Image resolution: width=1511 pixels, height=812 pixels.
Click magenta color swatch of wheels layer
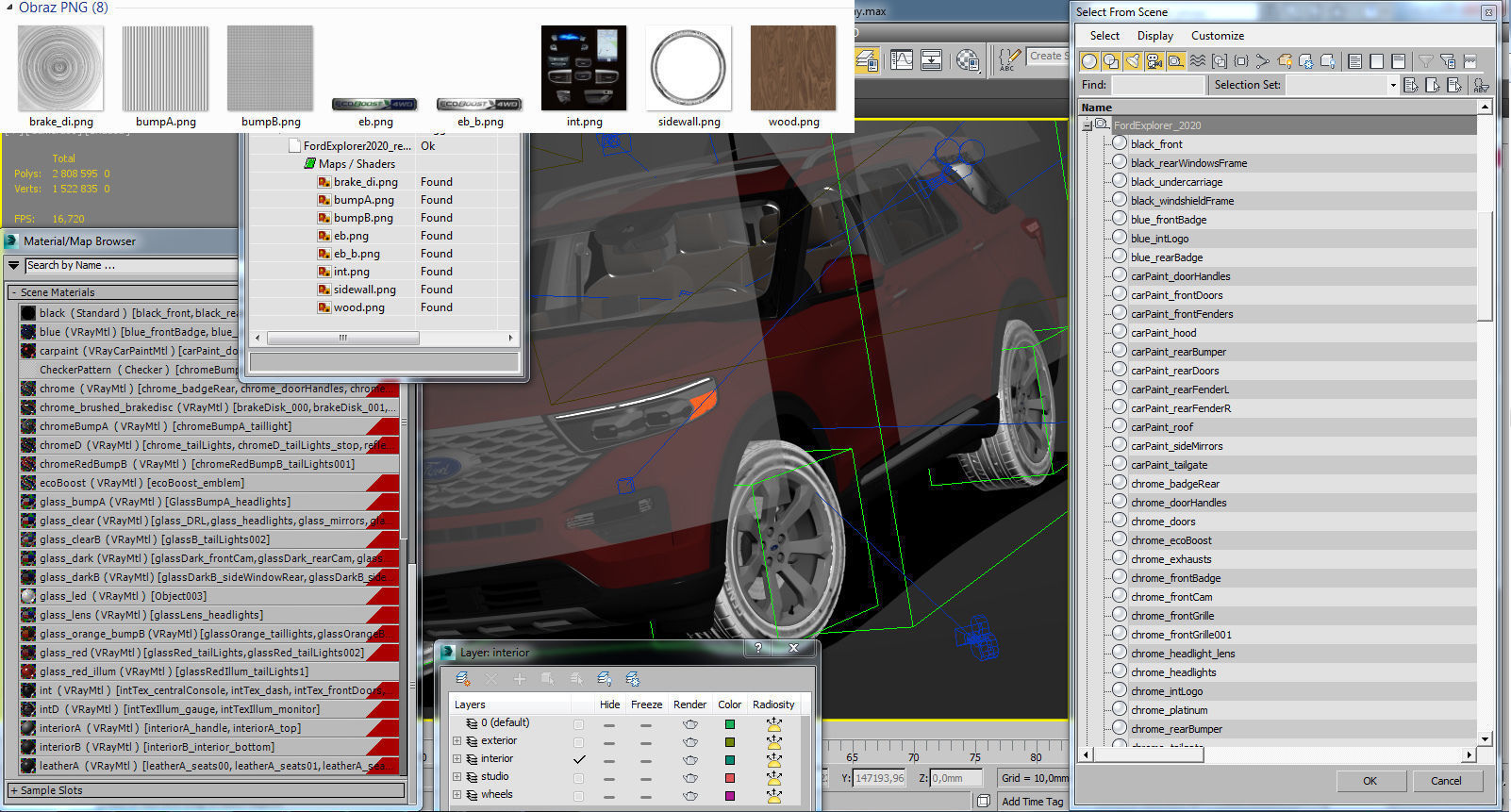(x=729, y=796)
